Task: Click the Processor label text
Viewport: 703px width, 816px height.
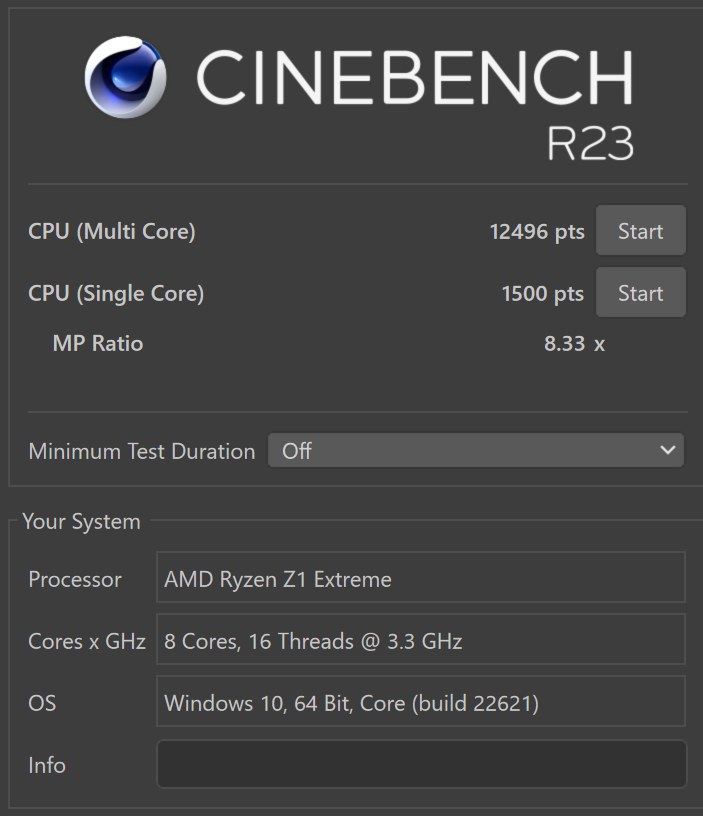Action: pos(75,580)
